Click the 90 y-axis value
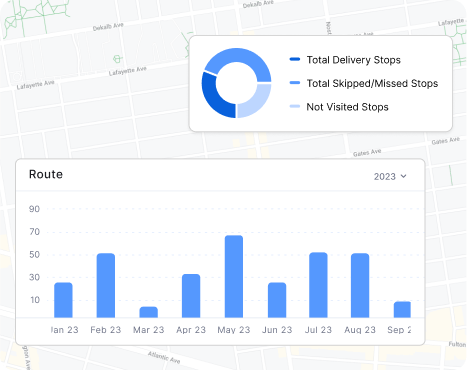Image resolution: width=467 pixels, height=371 pixels. (34, 209)
